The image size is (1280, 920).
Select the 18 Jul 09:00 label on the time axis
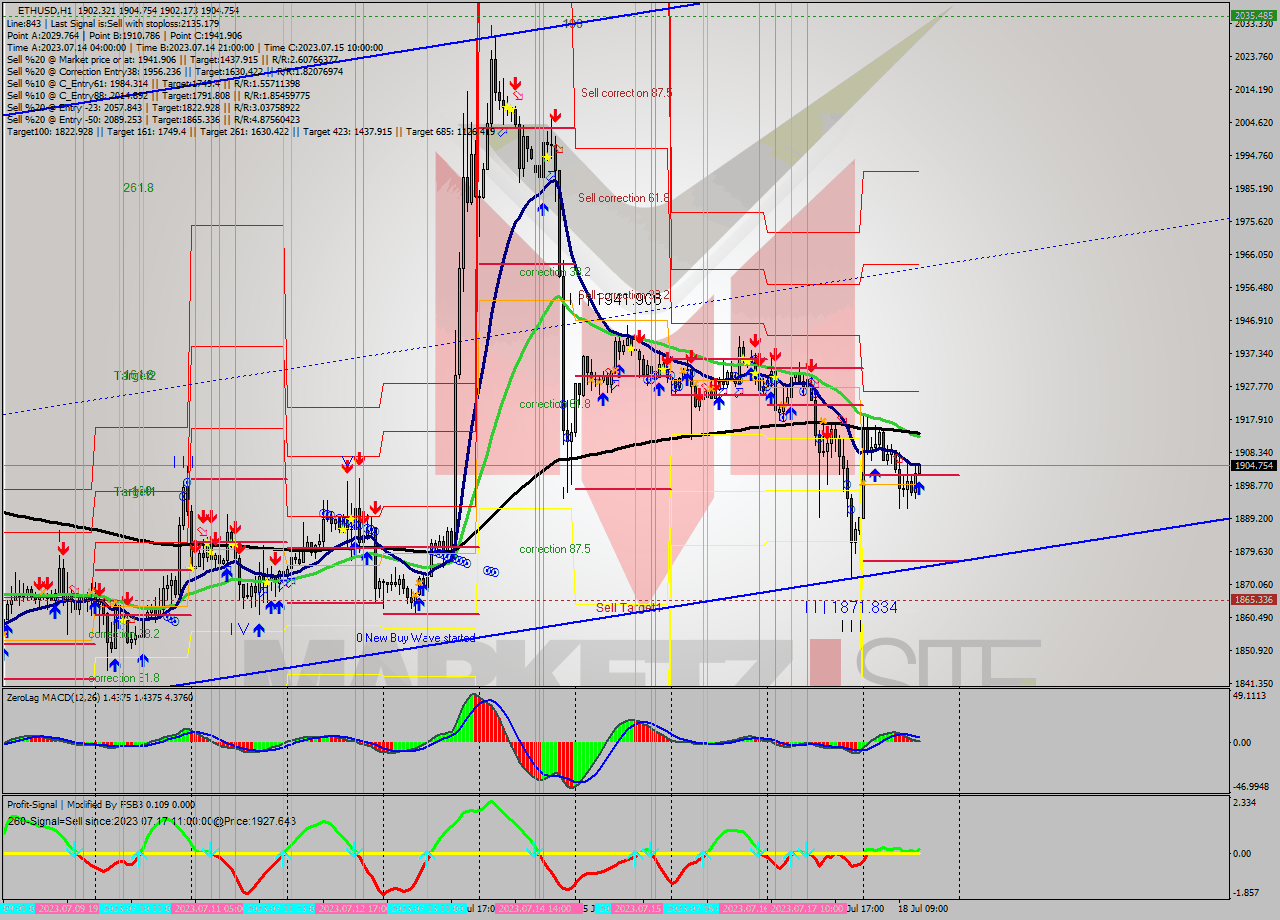click(x=923, y=910)
